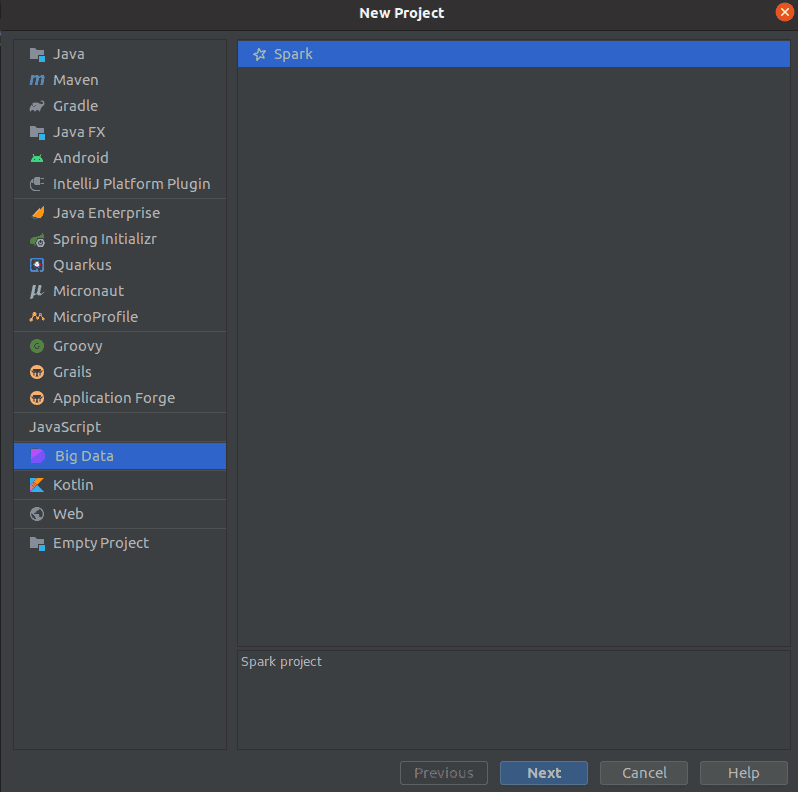Click the Java FX folder icon
The image size is (798, 792).
pyautogui.click(x=37, y=132)
